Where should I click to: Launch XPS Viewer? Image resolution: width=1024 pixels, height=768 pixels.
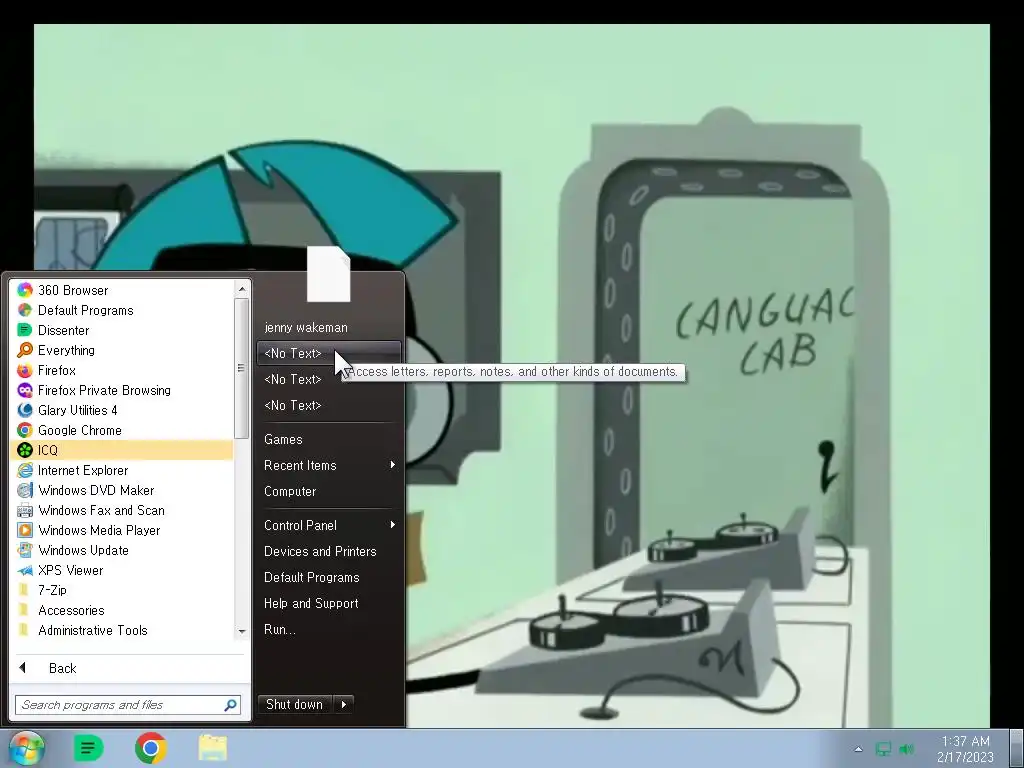(x=122, y=570)
